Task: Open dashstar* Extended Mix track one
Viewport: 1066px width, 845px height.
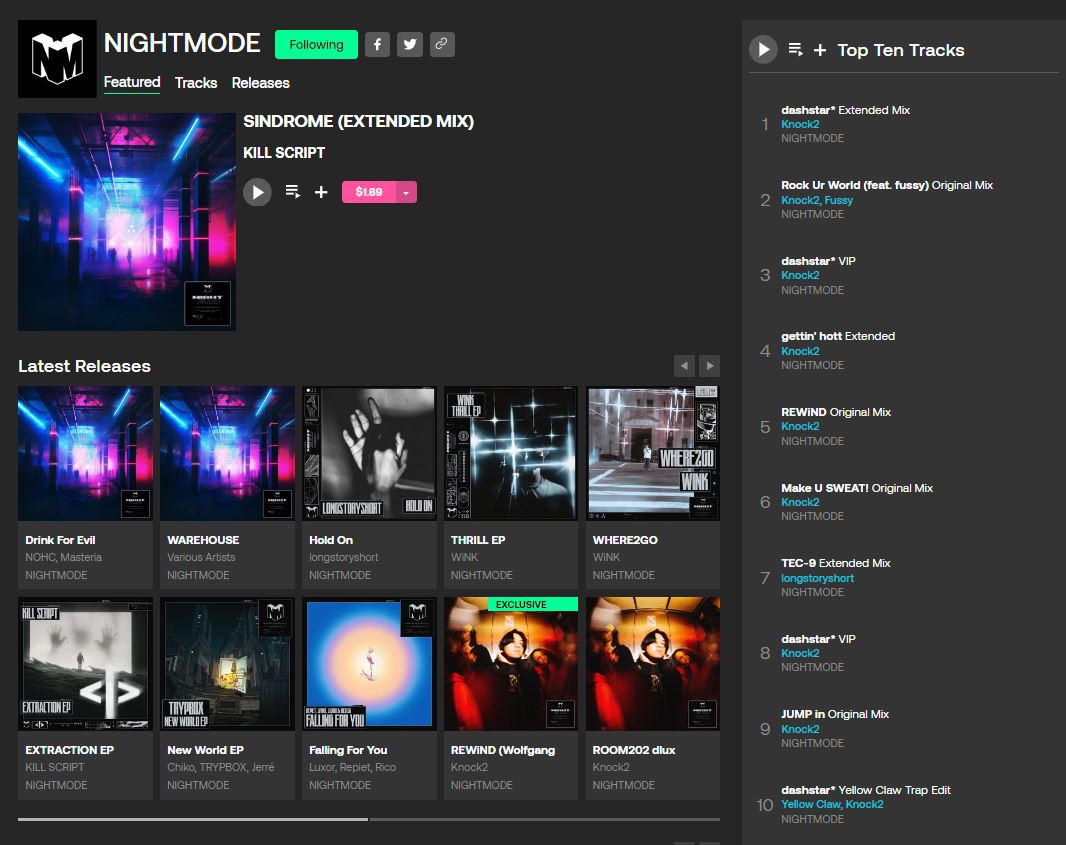Action: pos(846,110)
